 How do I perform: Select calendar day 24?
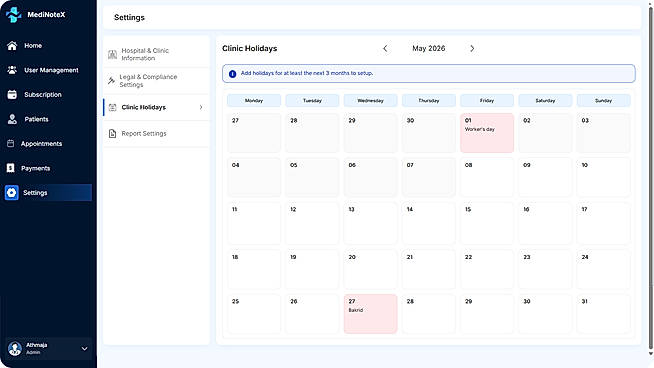(x=603, y=269)
